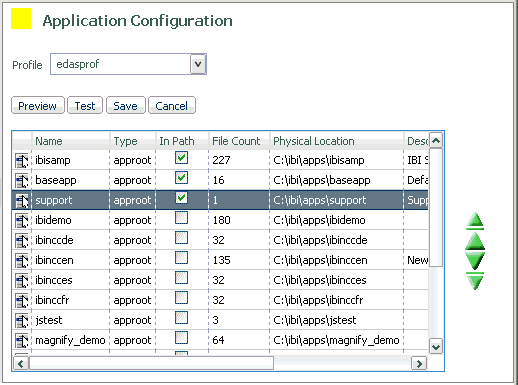This screenshot has width=518, height=385.
Task: Click the move-to-top green arrow
Action: point(475,221)
